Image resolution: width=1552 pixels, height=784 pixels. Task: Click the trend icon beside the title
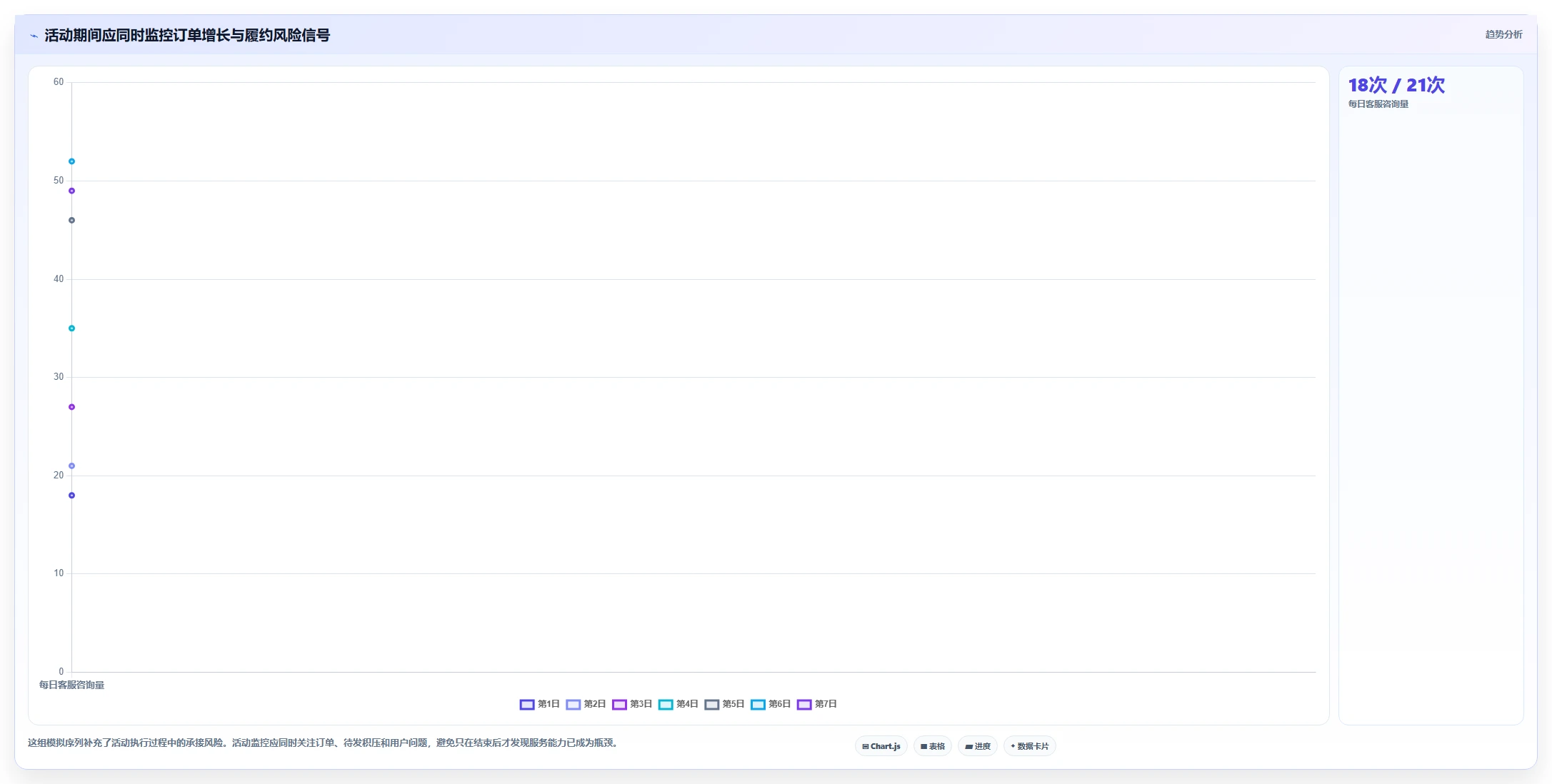point(34,36)
